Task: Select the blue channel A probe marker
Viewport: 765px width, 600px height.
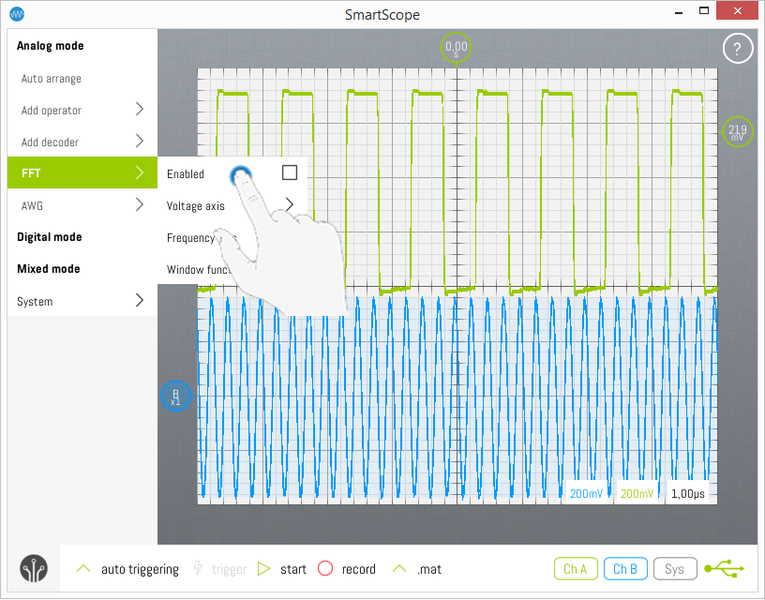Action: pyautogui.click(x=175, y=397)
